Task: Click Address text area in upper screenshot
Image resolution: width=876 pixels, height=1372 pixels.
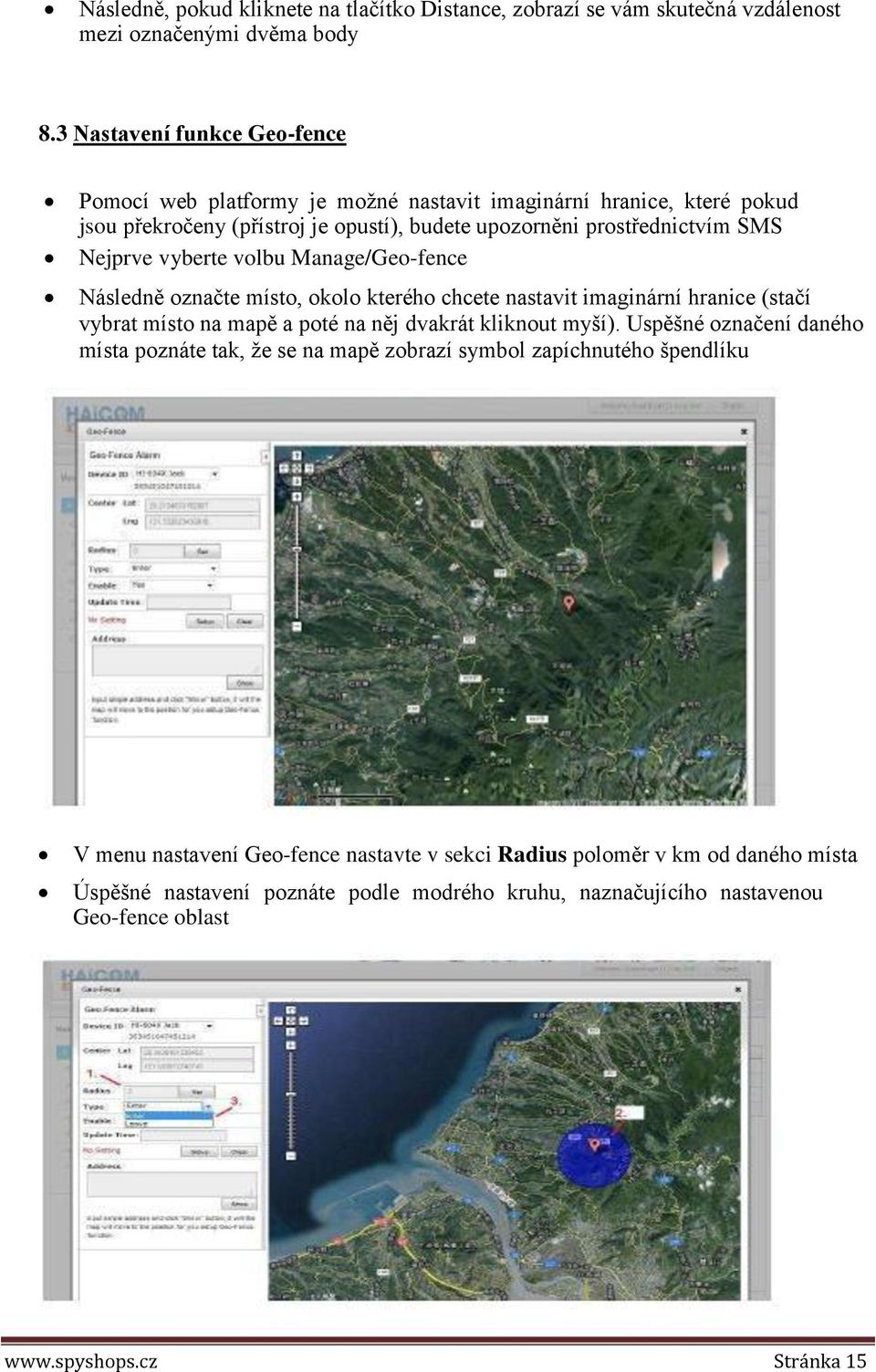Action: (177, 660)
